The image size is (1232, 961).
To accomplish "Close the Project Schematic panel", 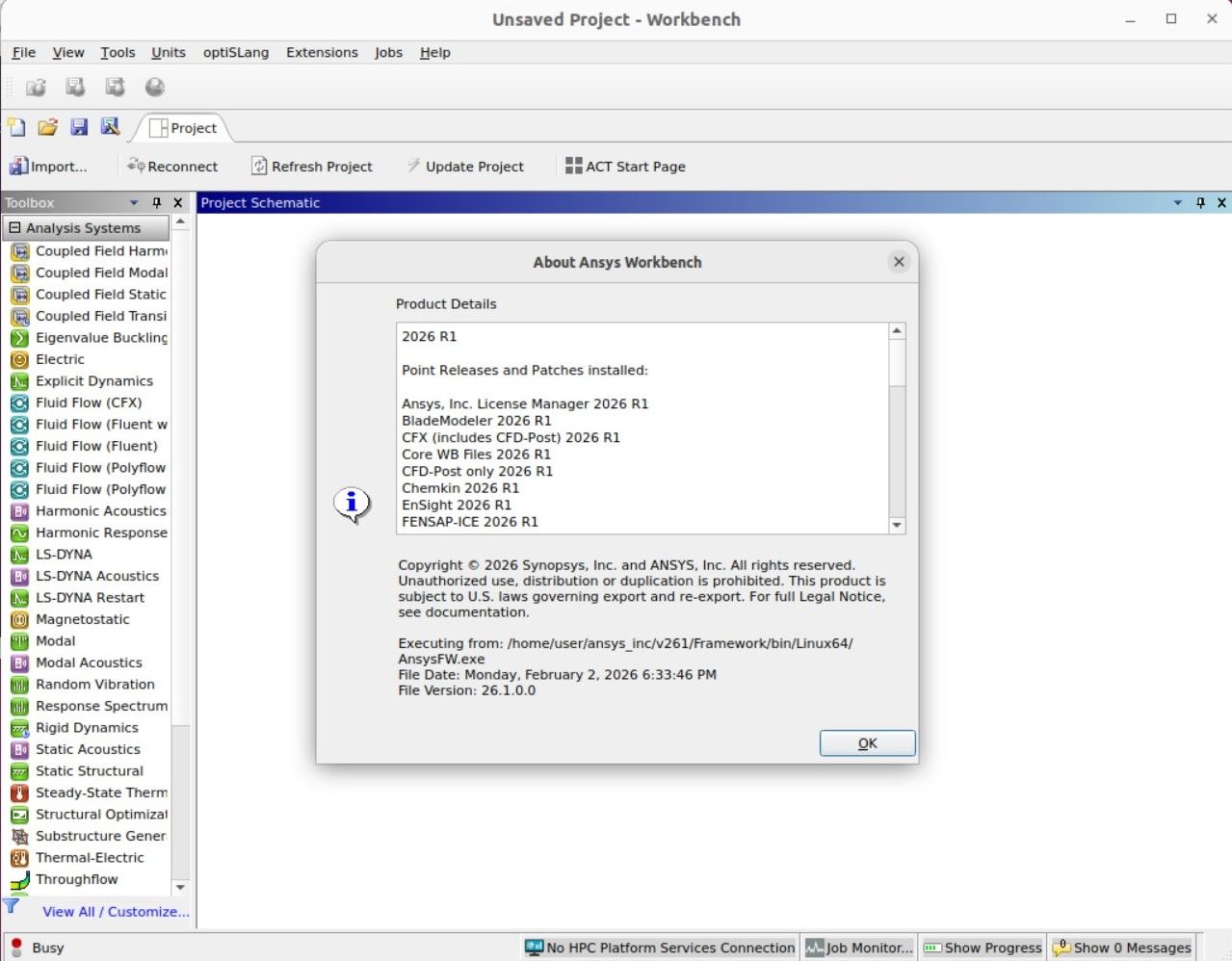I will tap(1221, 203).
